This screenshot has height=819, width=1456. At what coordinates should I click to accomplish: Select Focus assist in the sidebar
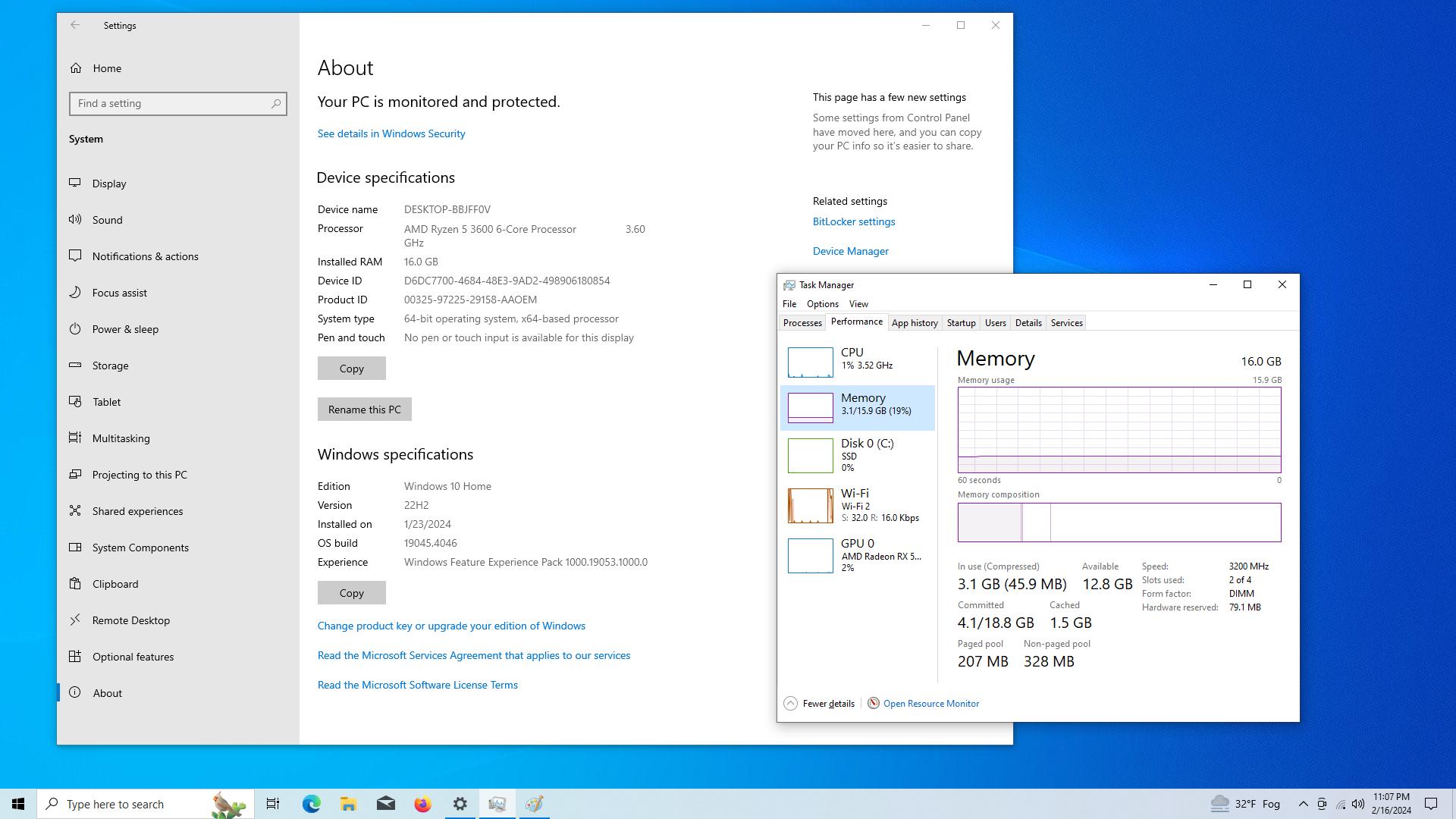(178, 293)
